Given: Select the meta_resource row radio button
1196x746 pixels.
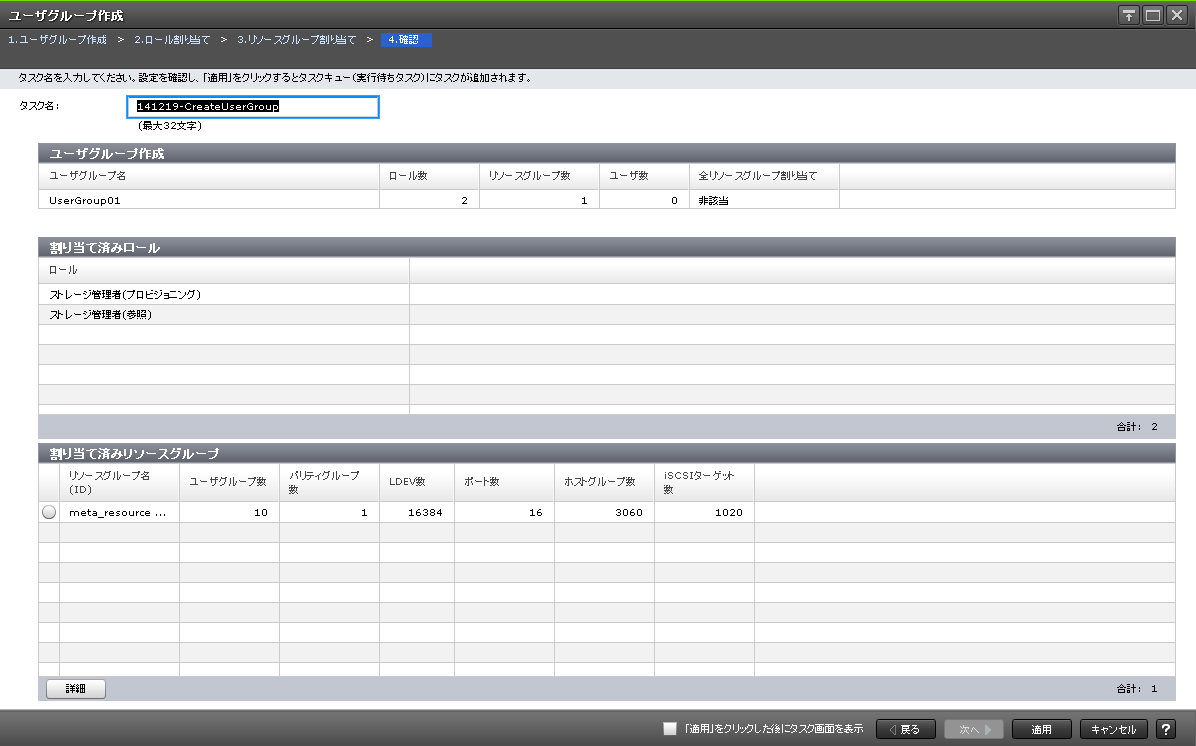Looking at the screenshot, I should (x=49, y=512).
